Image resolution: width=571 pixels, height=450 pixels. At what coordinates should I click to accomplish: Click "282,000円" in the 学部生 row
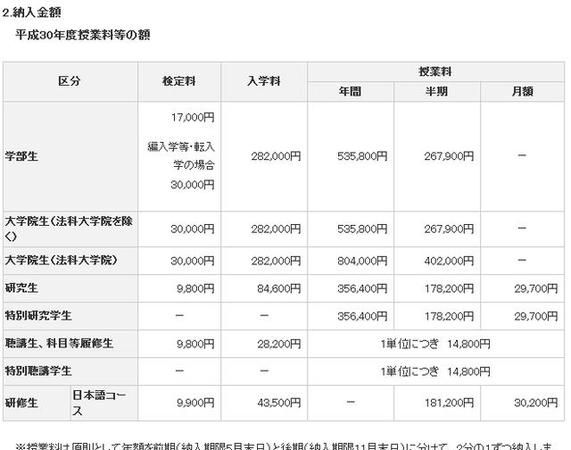tap(276, 157)
